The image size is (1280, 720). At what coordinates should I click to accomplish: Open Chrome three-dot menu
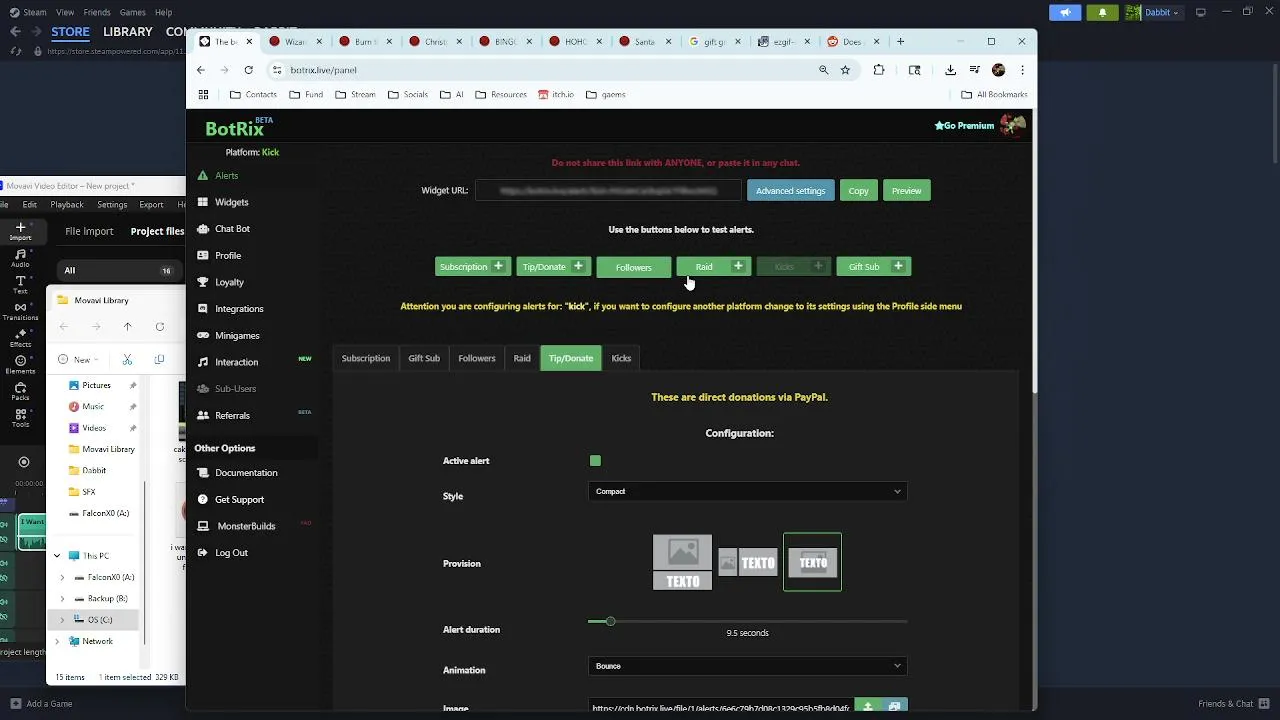click(x=1022, y=70)
